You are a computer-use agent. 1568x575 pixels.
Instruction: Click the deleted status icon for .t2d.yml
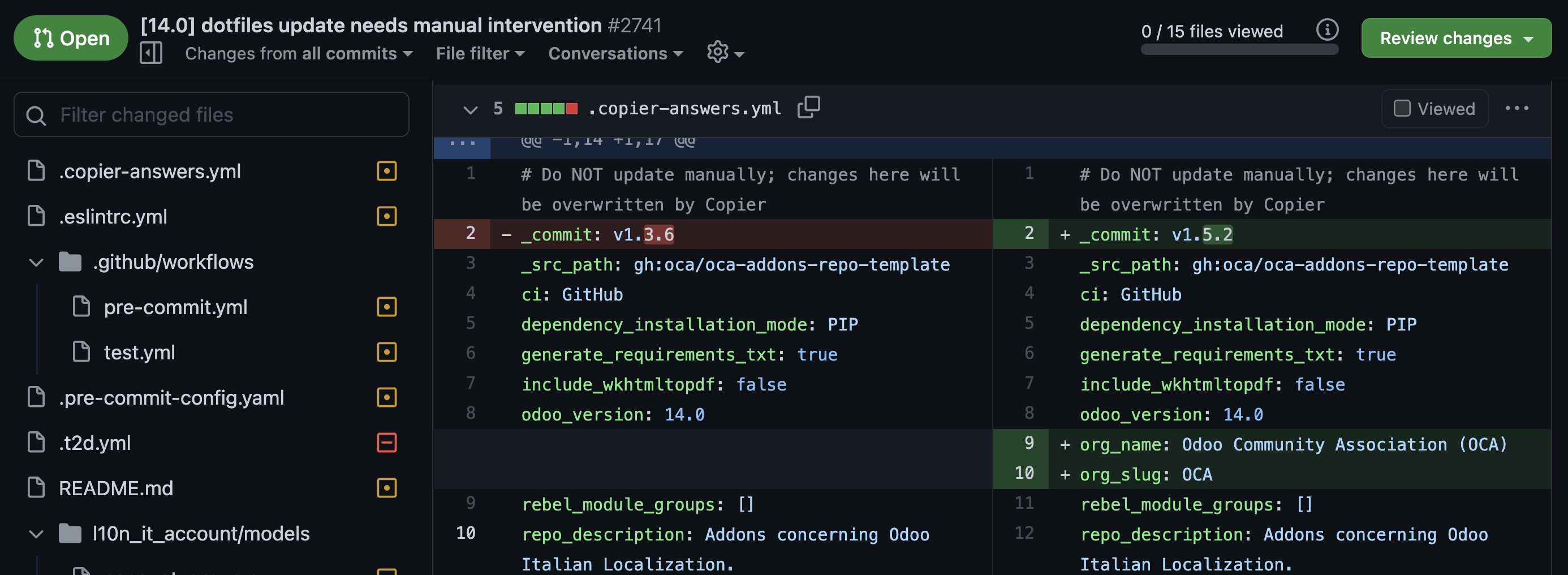(x=386, y=443)
